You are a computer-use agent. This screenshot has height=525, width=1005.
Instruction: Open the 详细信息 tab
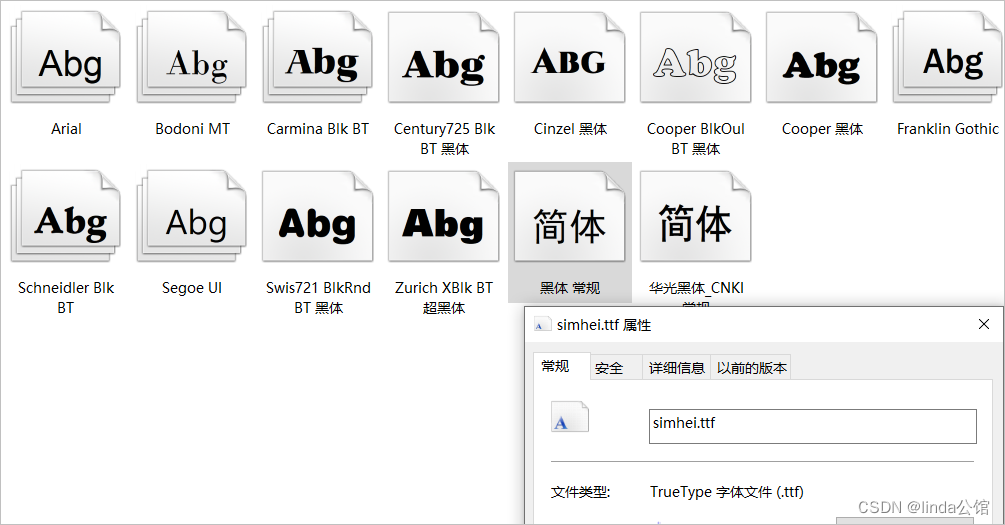coord(677,368)
